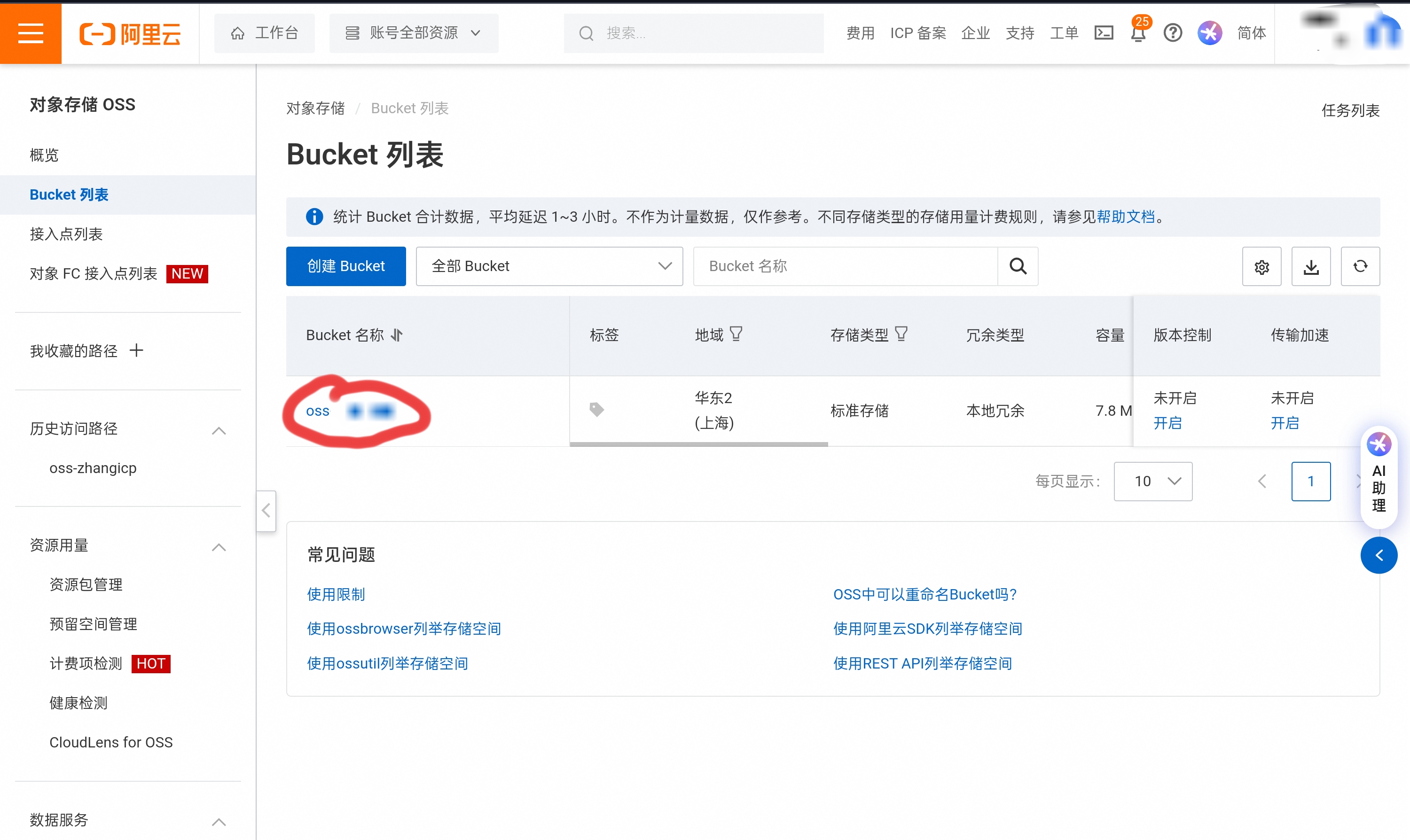
Task: Open the 使用限制 FAQ link
Action: pos(337,595)
